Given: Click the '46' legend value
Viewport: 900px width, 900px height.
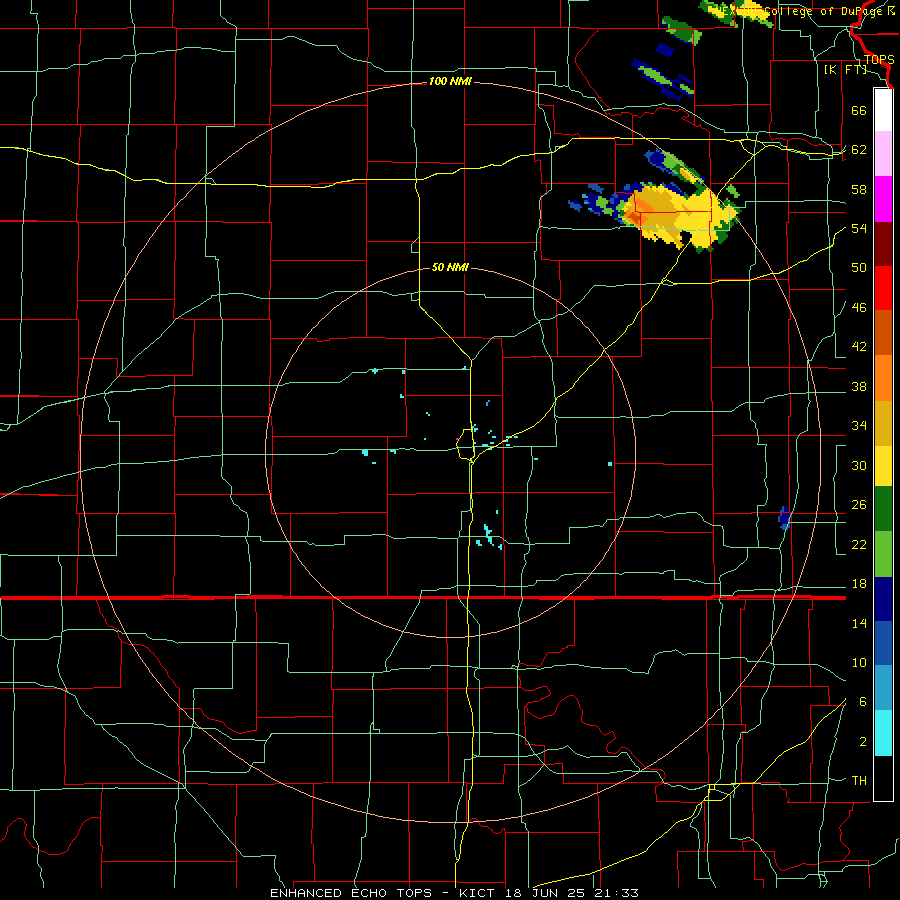Looking at the screenshot, I should [x=859, y=308].
